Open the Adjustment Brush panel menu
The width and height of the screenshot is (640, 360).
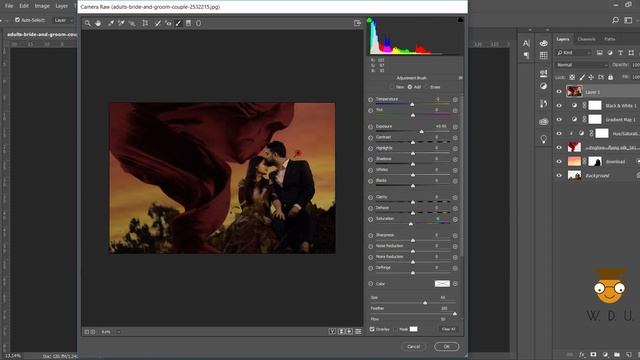(460, 78)
